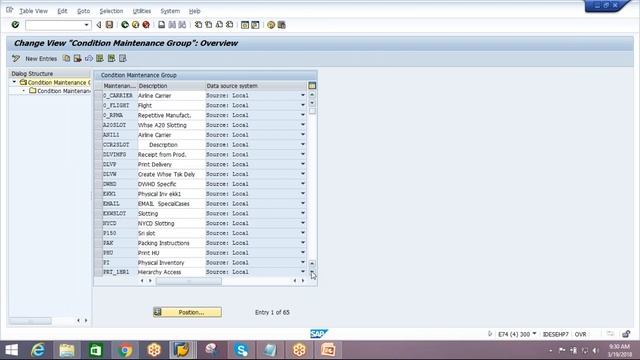The width and height of the screenshot is (640, 360).
Task: Open the Utilities menu
Action: 142,11
